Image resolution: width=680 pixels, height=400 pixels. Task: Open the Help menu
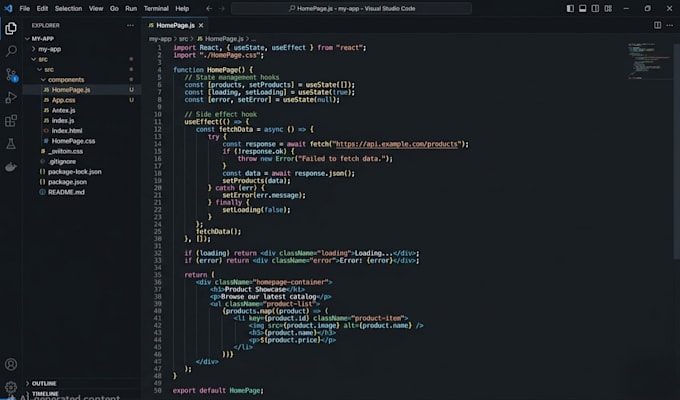[x=182, y=8]
